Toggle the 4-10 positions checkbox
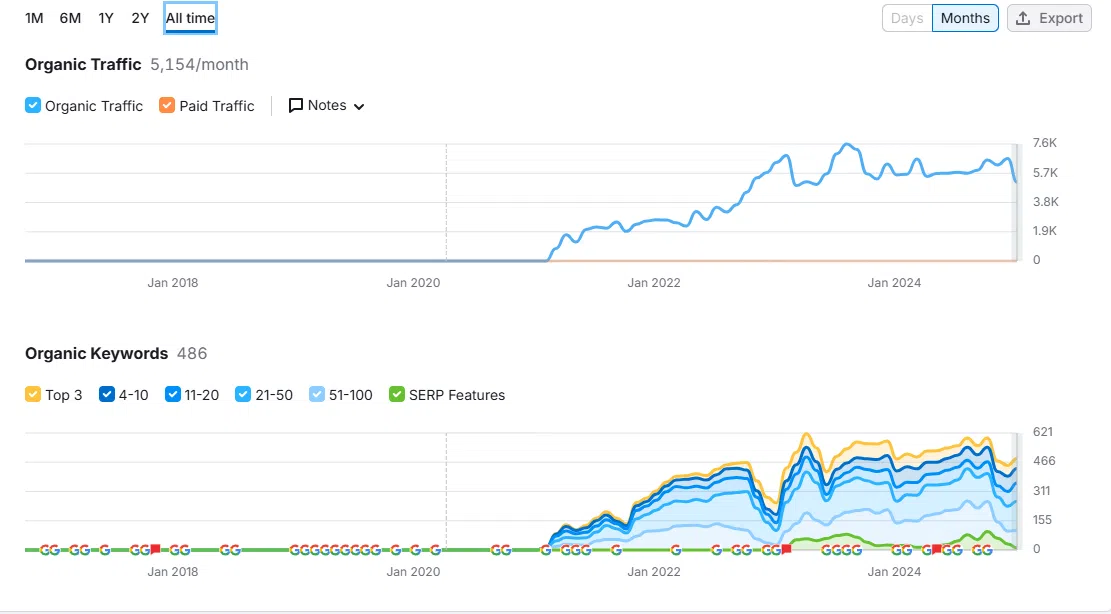 [x=107, y=395]
